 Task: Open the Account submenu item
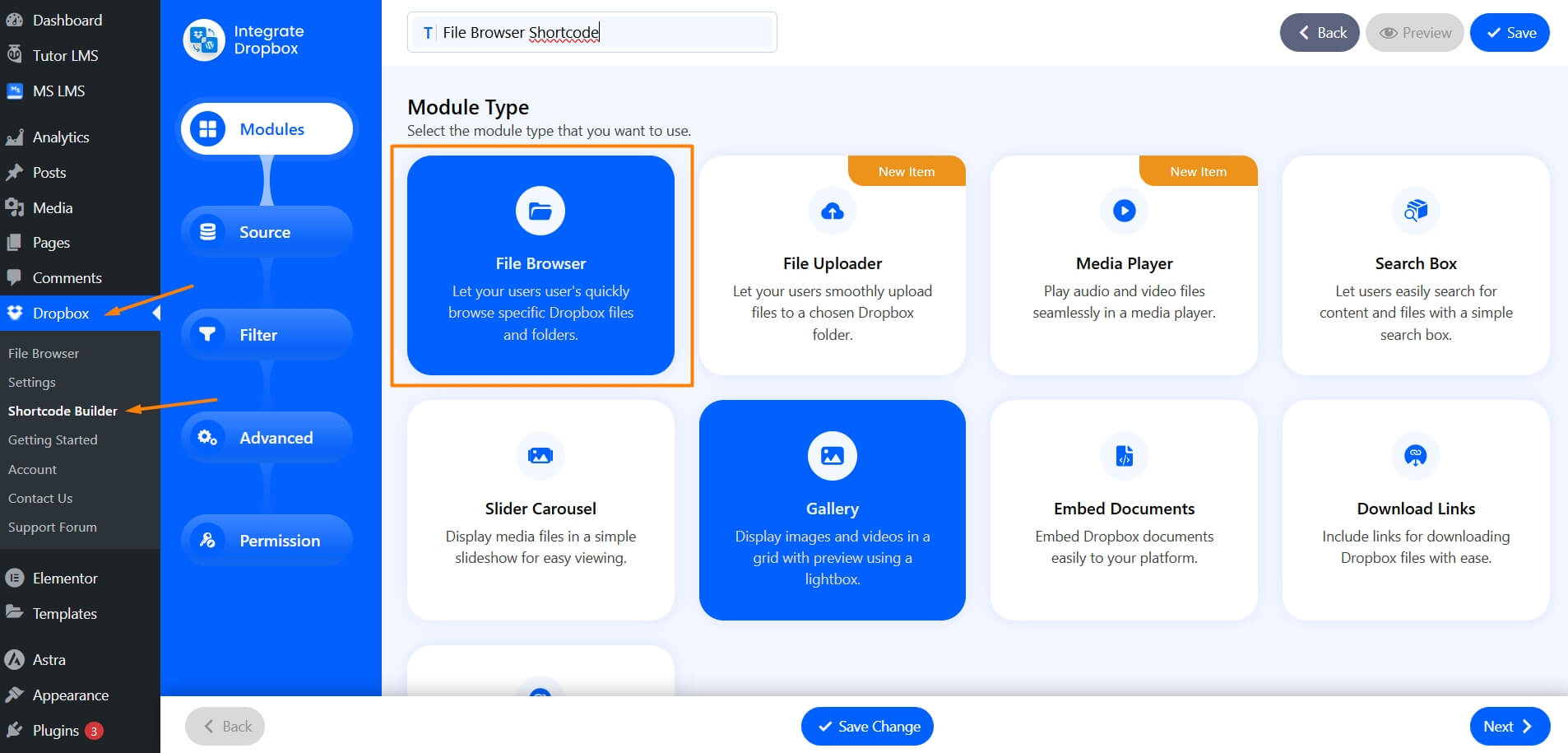pyautogui.click(x=32, y=469)
